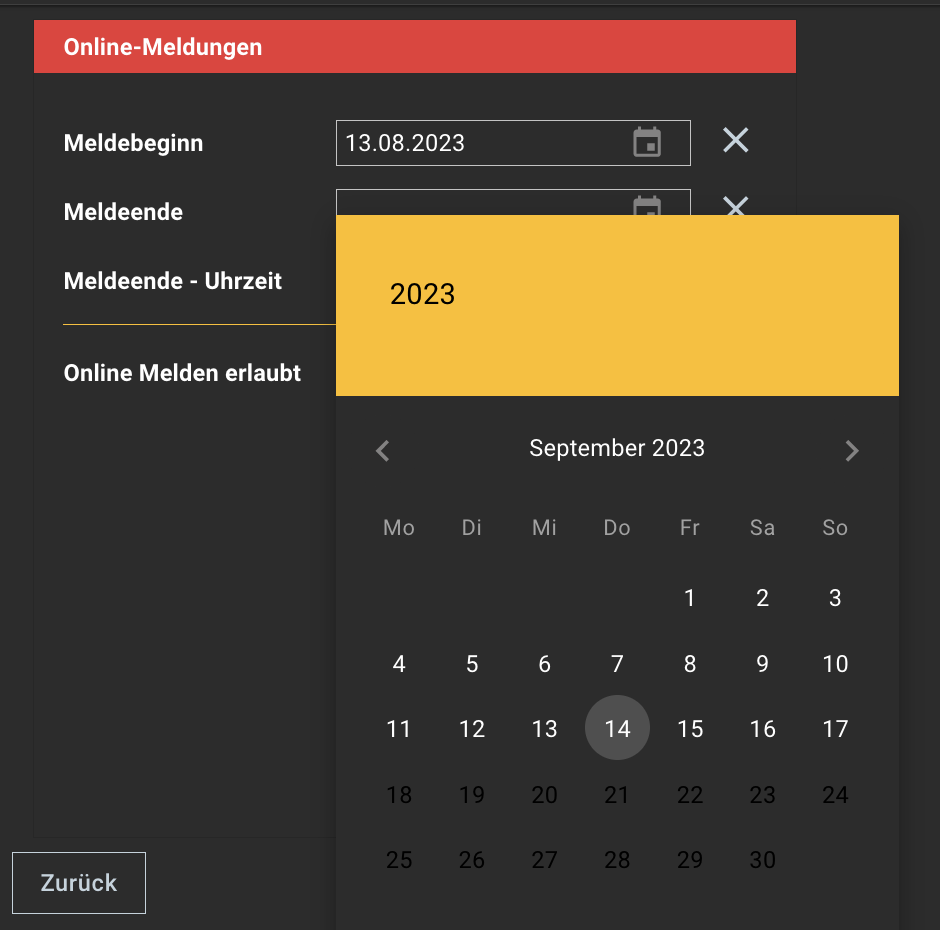Viewport: 940px width, 930px height.
Task: Pick day 8 in the calendar
Action: [690, 664]
